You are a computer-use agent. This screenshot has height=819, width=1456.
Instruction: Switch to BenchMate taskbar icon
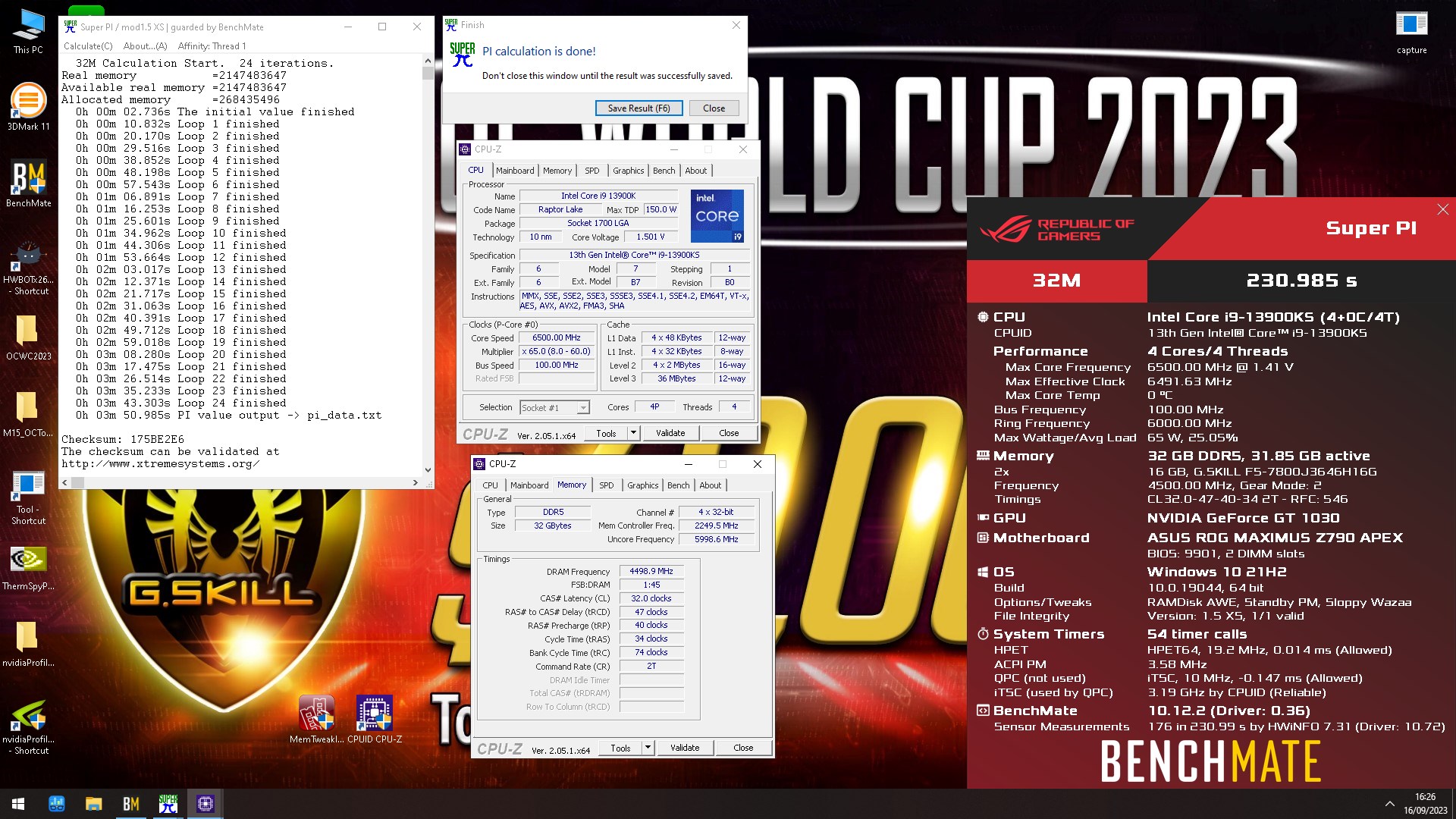130,804
